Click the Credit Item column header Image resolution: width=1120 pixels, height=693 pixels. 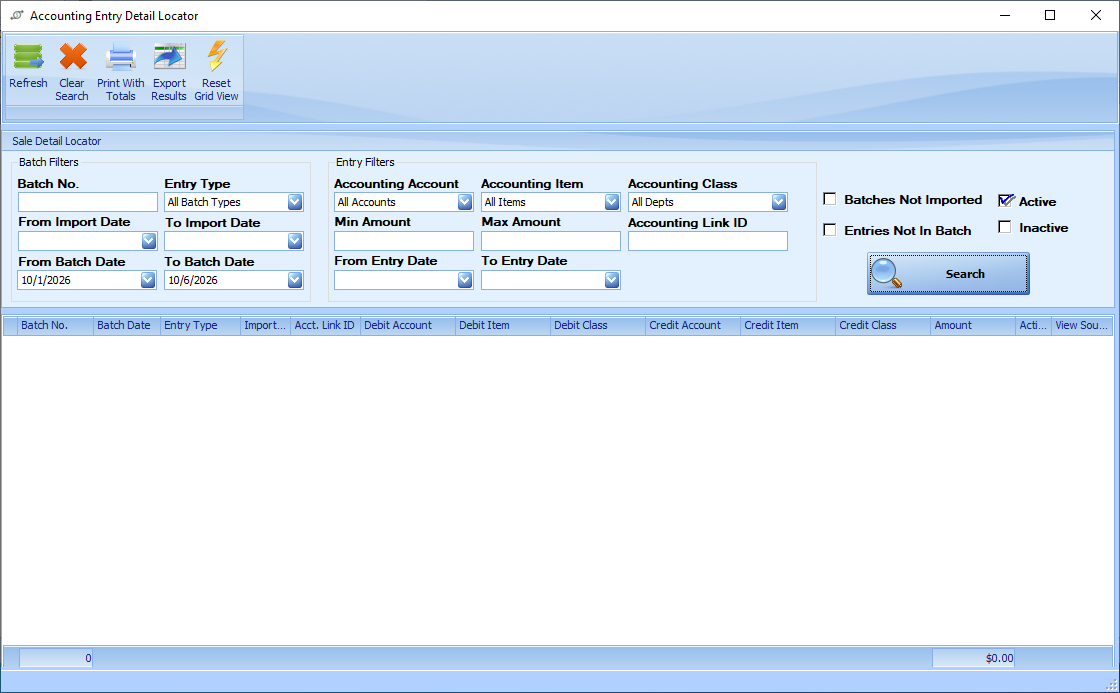pyautogui.click(x=788, y=325)
